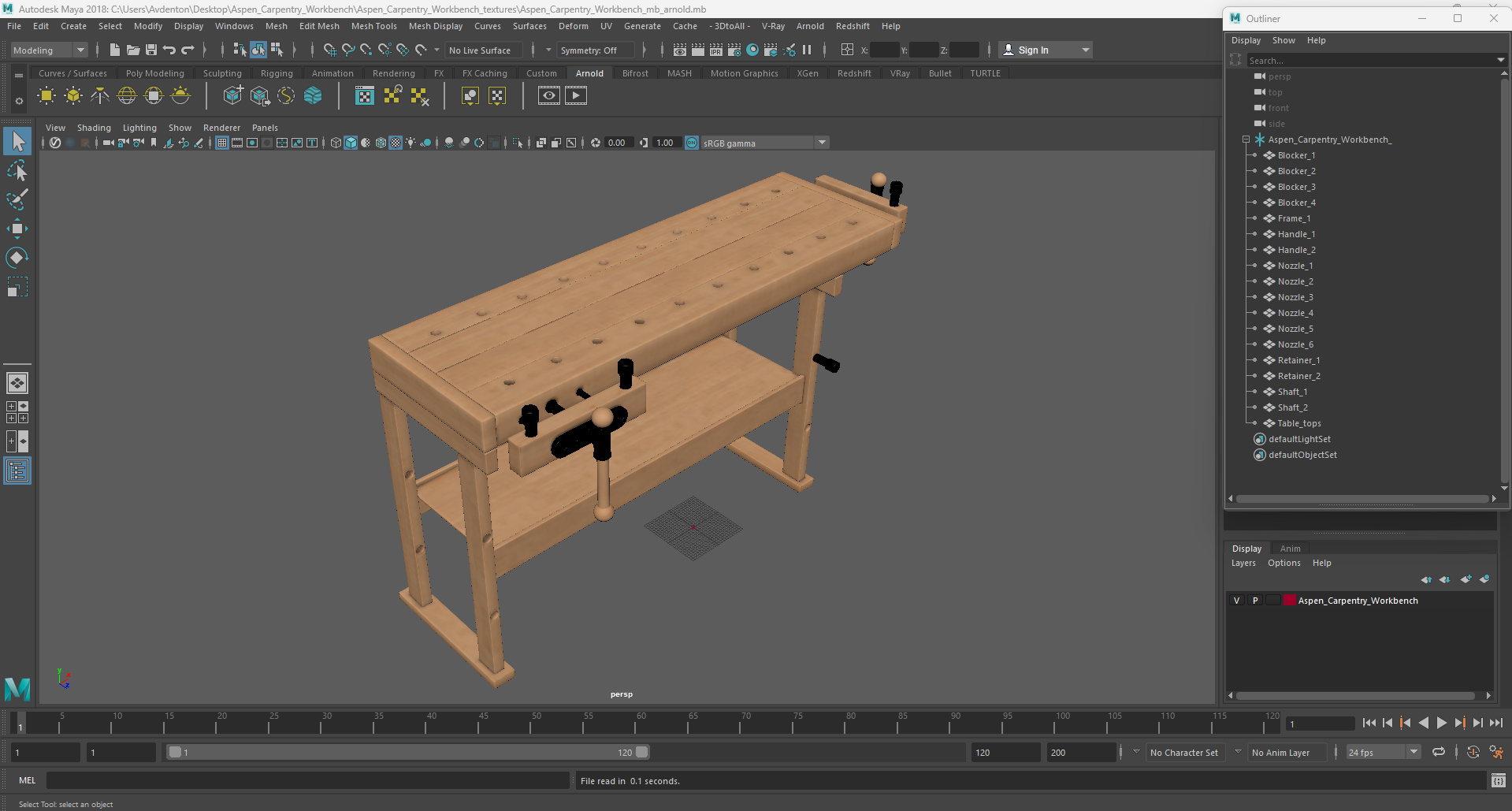The image size is (1512, 811).
Task: Toggle V visibility for Aspen_Carpentry_Workbench layer
Action: (1236, 601)
